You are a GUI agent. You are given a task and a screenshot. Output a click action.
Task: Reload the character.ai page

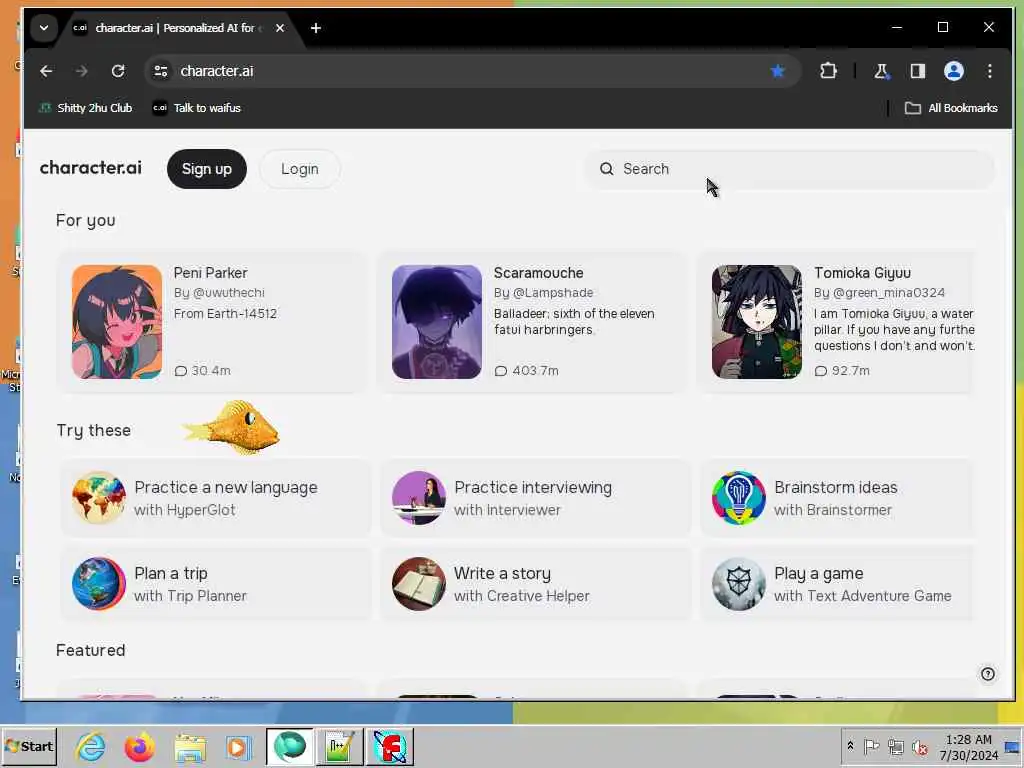point(118,71)
